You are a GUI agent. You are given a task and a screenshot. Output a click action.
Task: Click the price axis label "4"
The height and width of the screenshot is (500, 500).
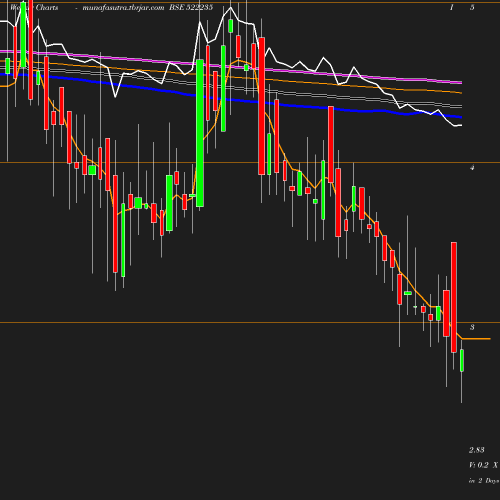coord(472,168)
